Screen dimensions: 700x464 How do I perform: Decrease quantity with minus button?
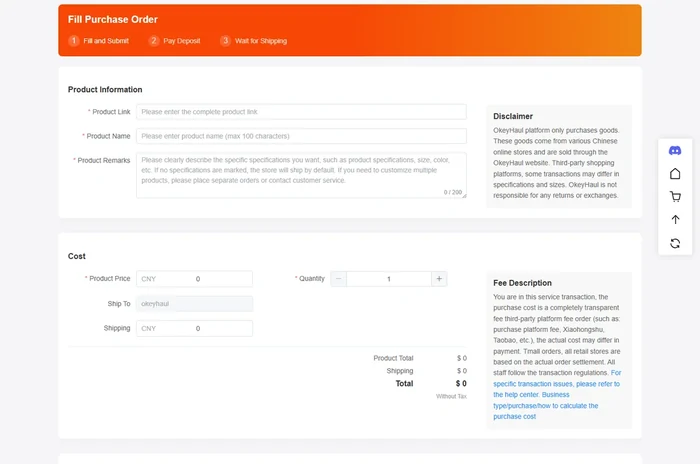coord(338,279)
